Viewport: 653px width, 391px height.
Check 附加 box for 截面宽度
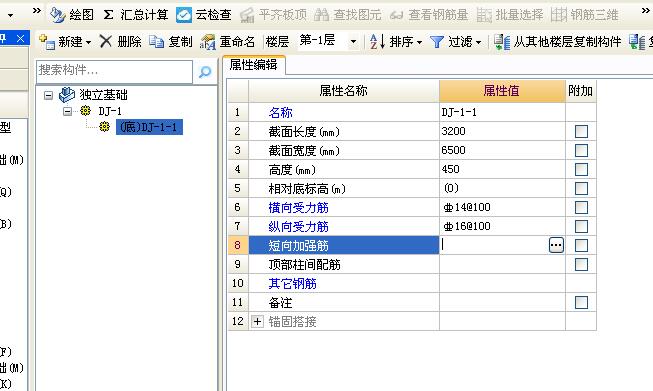(x=581, y=150)
